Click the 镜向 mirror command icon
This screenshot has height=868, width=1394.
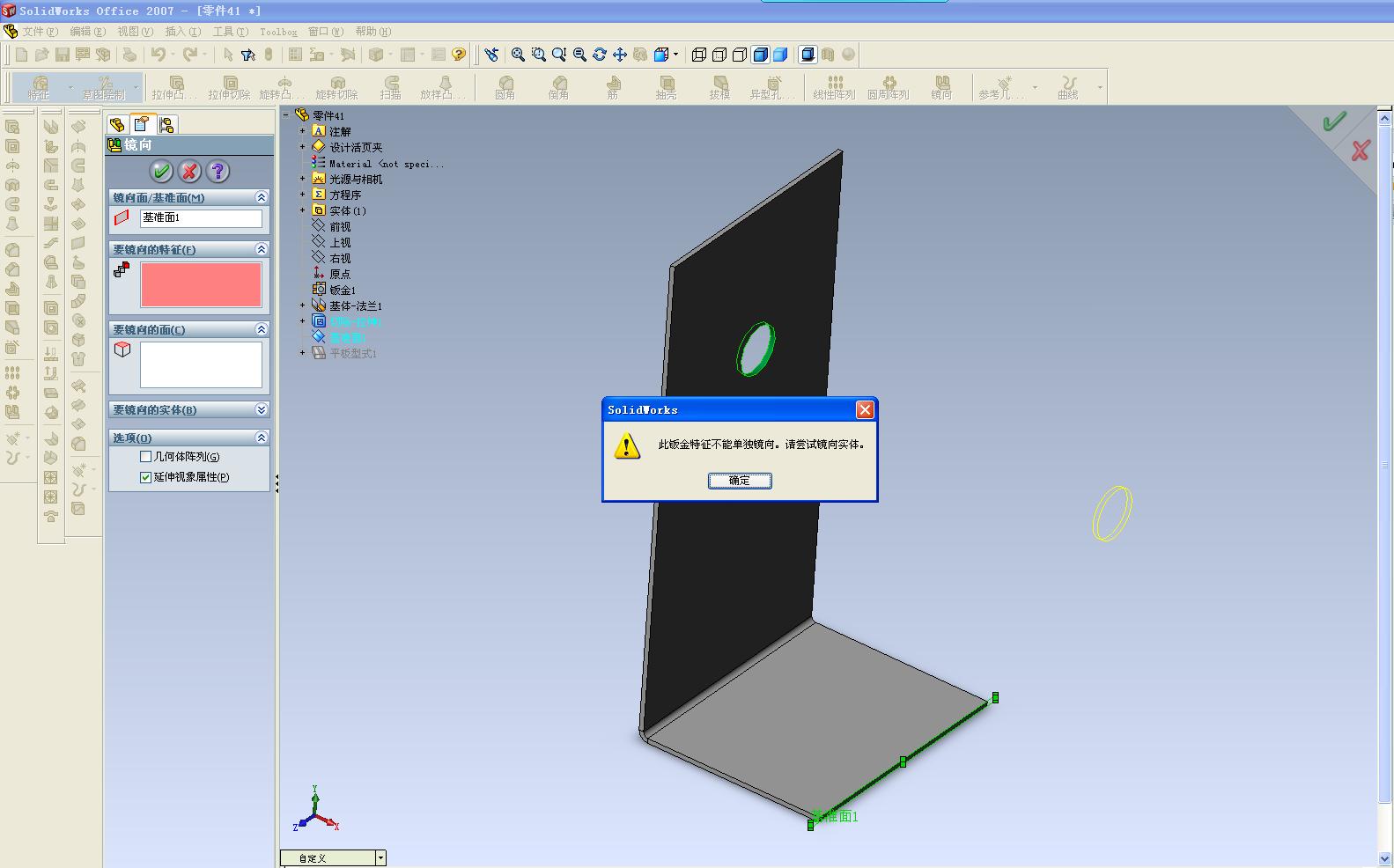point(941,87)
